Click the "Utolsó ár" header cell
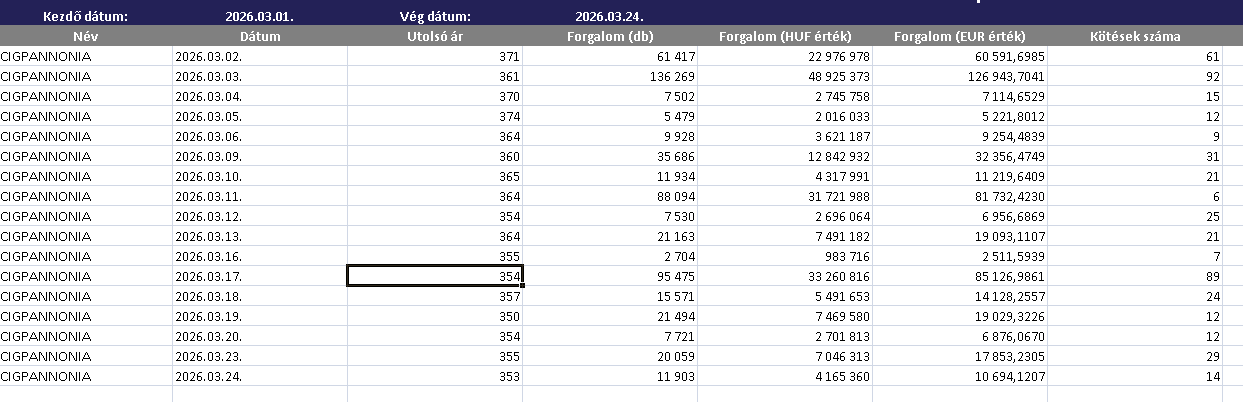This screenshot has width=1243, height=402. (x=434, y=36)
